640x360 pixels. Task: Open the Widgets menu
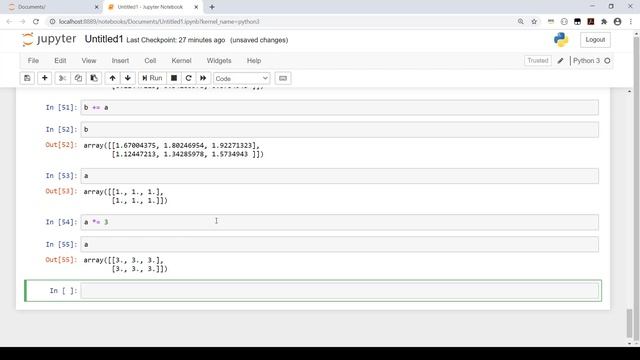(x=219, y=60)
